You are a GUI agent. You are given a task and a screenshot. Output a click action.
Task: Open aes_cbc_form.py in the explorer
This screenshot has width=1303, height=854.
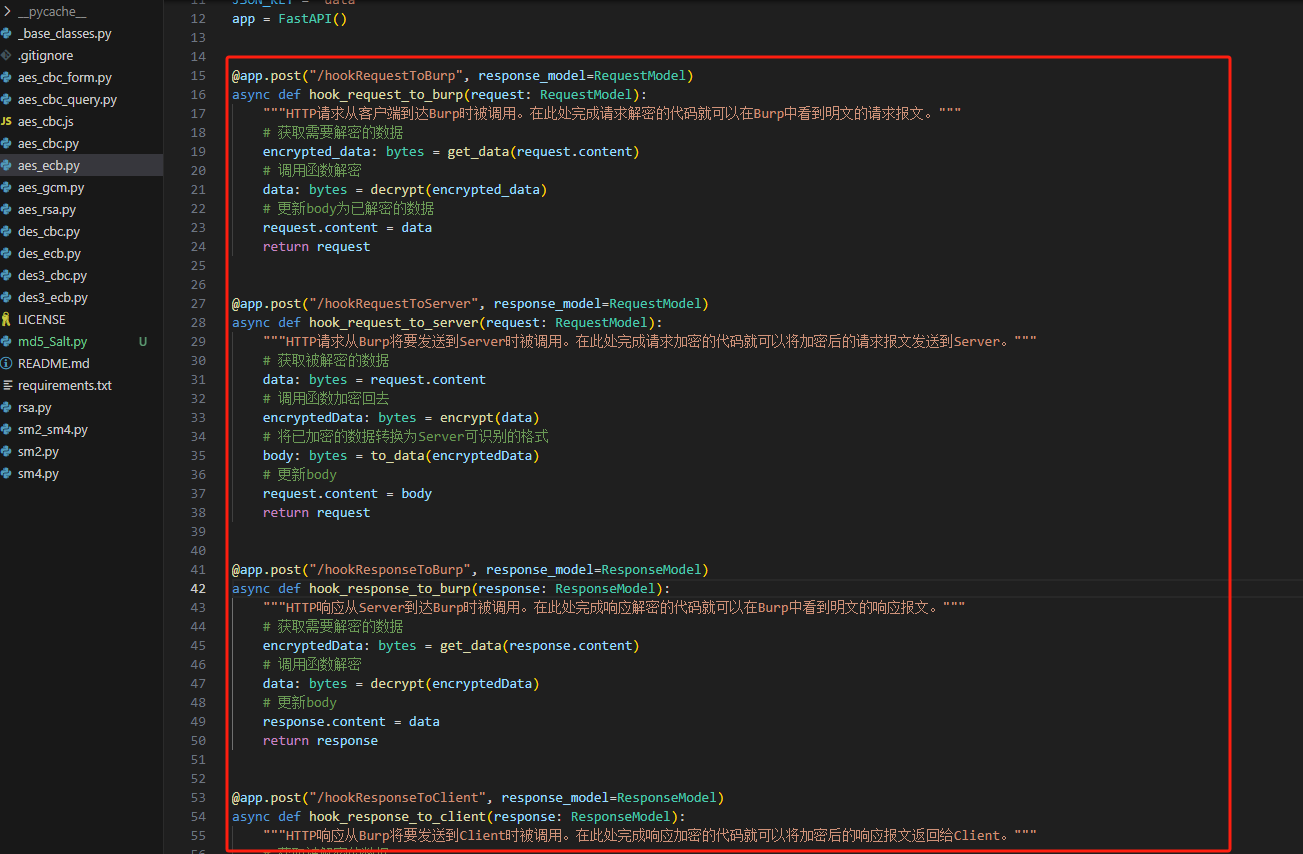click(x=64, y=78)
